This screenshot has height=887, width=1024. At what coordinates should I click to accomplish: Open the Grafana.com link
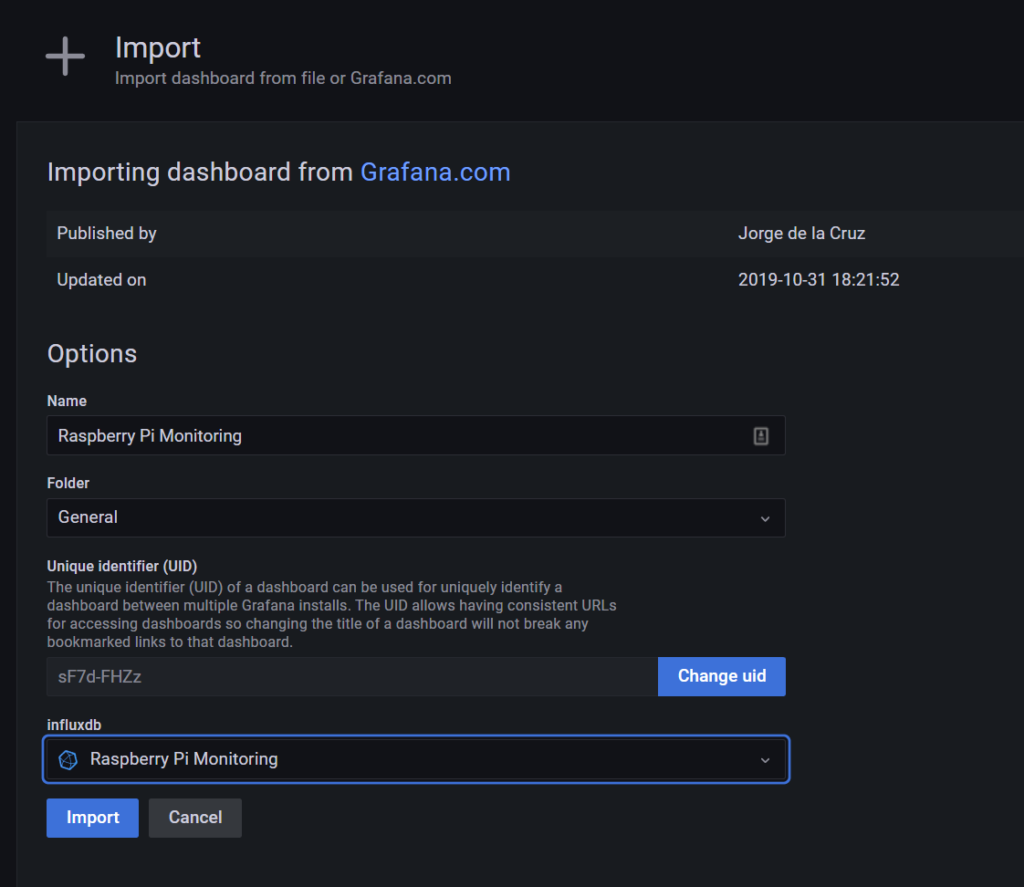coord(435,172)
